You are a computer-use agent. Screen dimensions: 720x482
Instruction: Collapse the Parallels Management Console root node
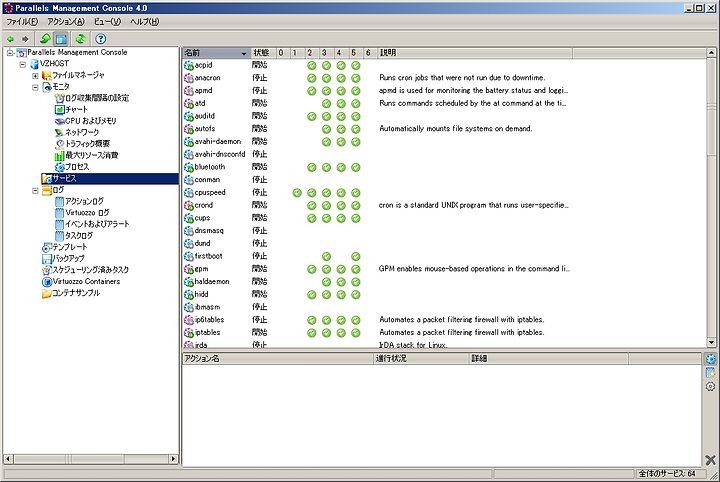10,53
